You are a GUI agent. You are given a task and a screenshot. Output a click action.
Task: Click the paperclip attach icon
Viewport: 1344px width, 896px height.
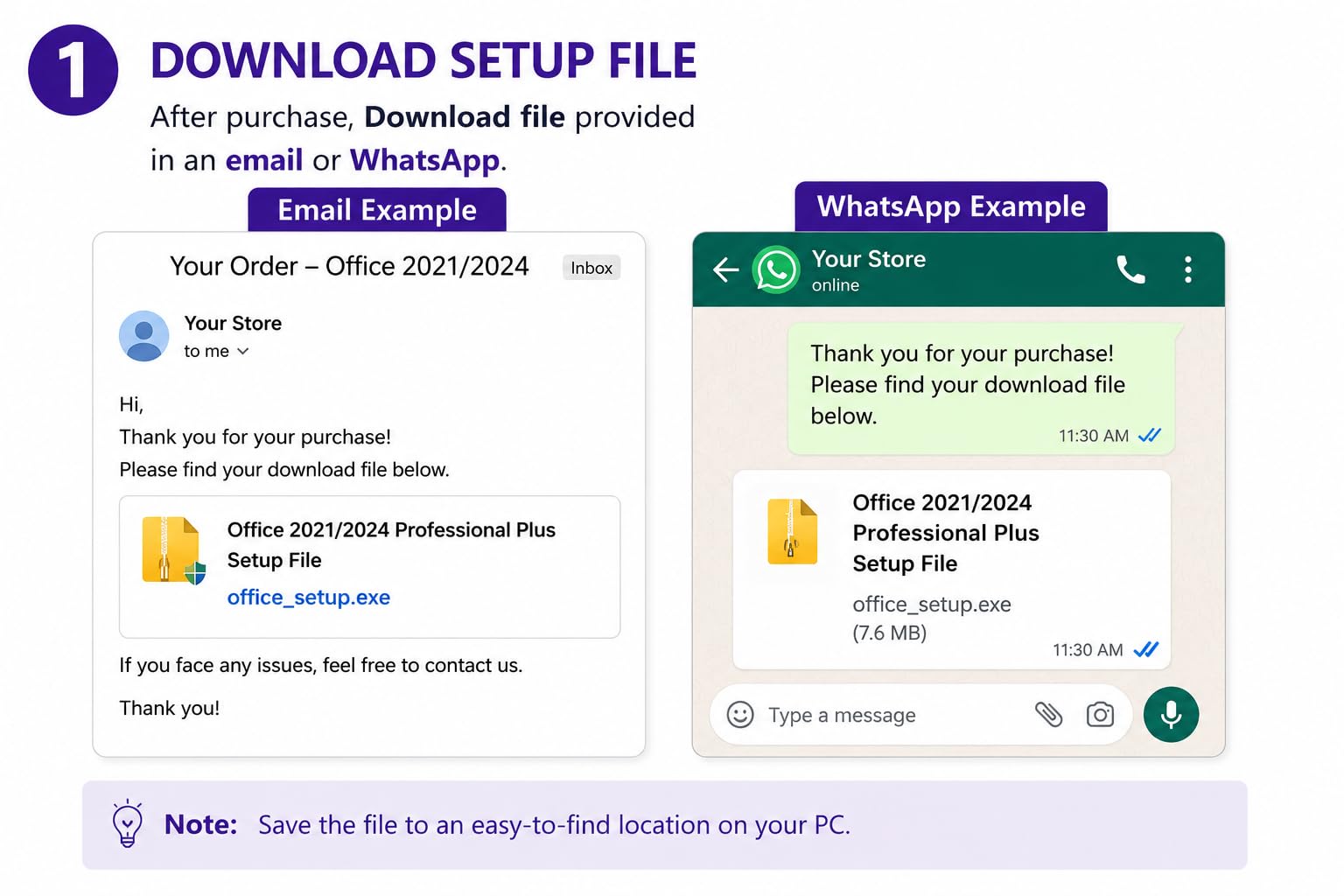tap(1048, 715)
